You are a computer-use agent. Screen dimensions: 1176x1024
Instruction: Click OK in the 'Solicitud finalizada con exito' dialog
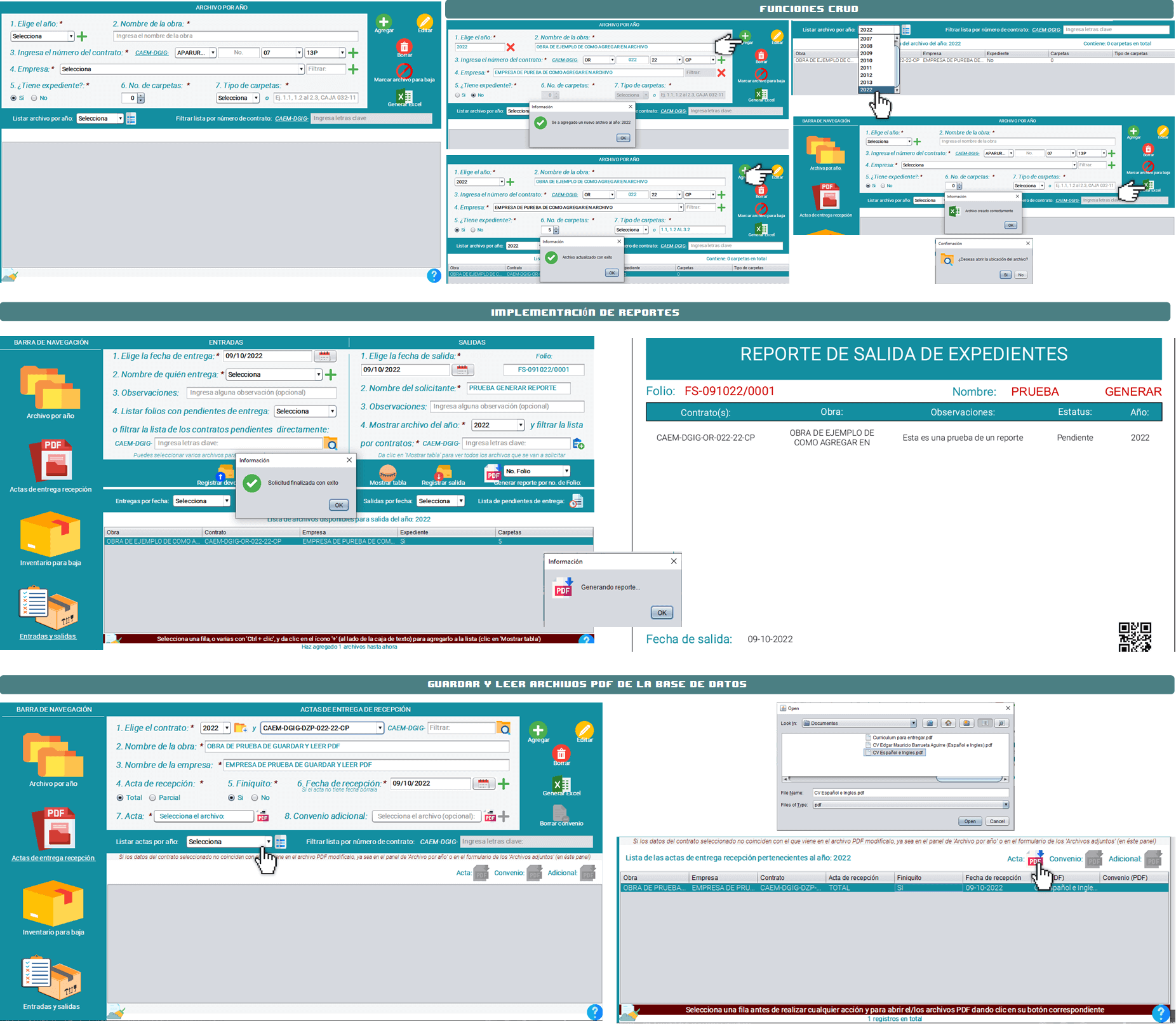pos(338,505)
